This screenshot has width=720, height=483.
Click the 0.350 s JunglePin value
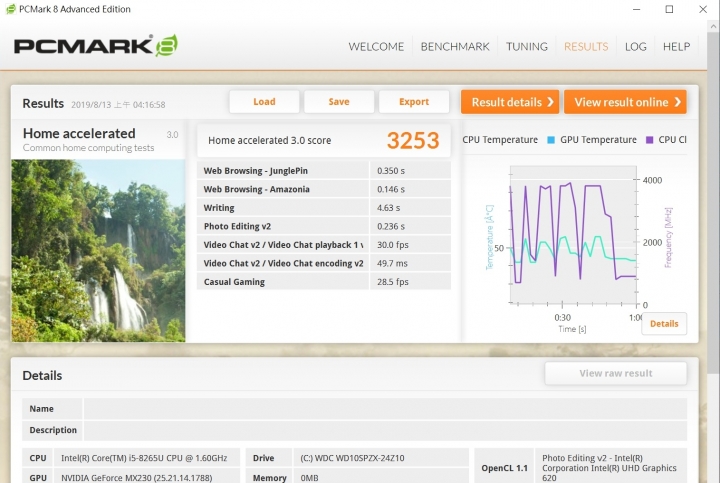pyautogui.click(x=391, y=170)
